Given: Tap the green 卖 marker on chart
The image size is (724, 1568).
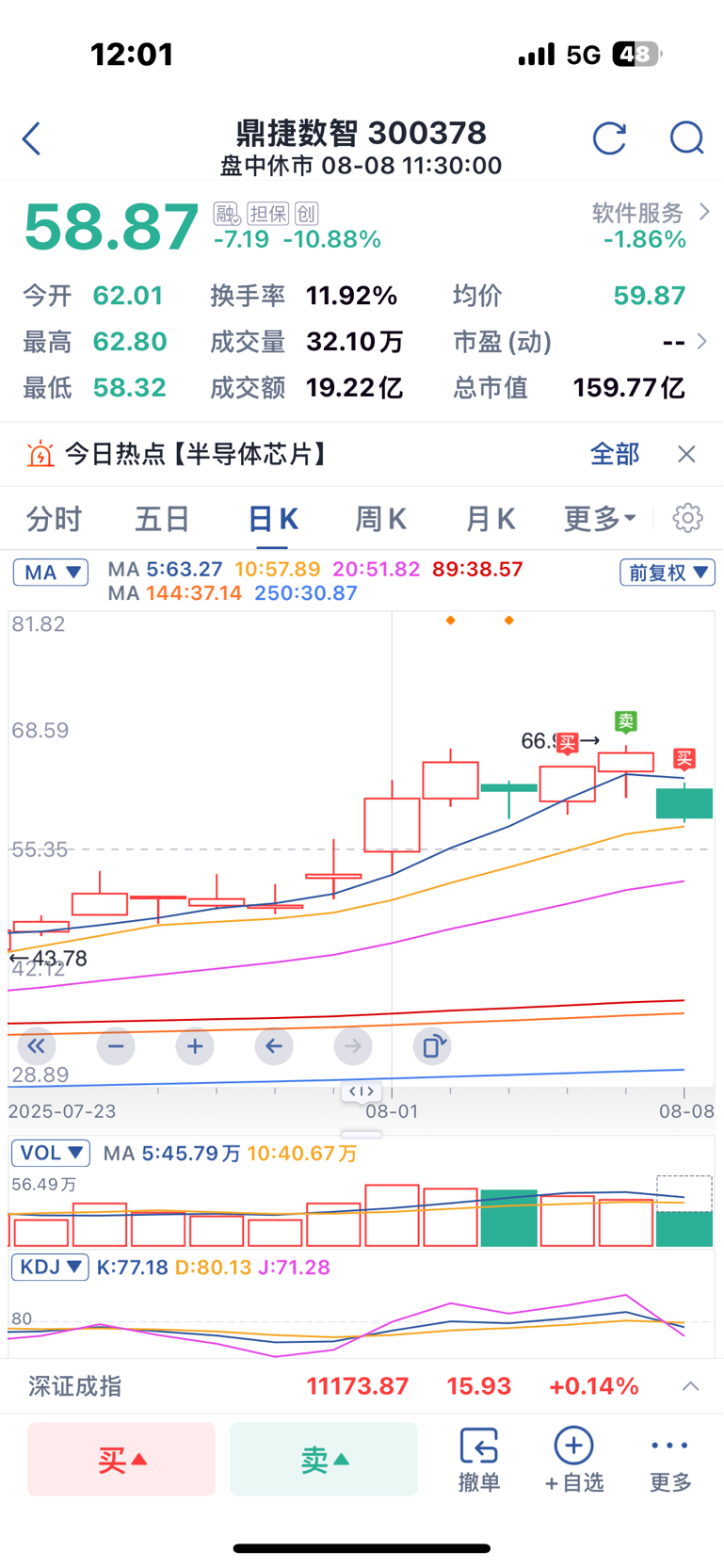Looking at the screenshot, I should pos(626,721).
